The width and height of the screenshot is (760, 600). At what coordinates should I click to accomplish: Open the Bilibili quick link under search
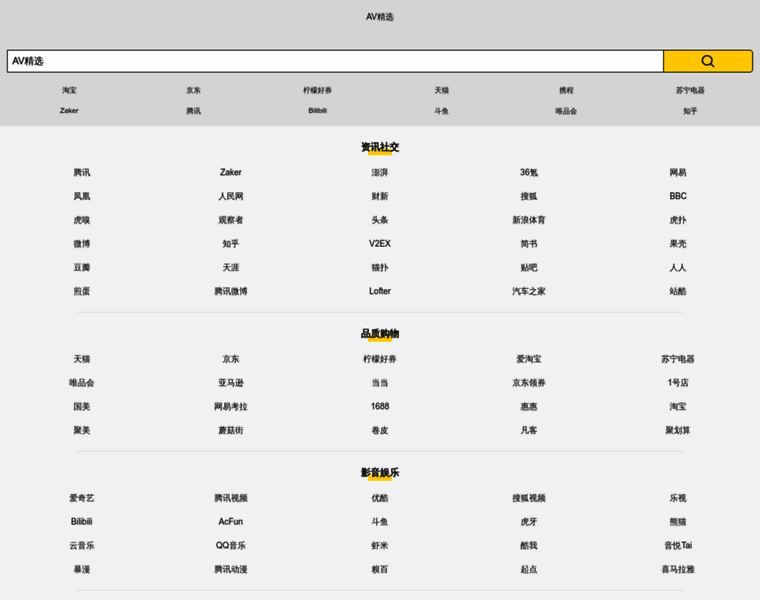[317, 111]
